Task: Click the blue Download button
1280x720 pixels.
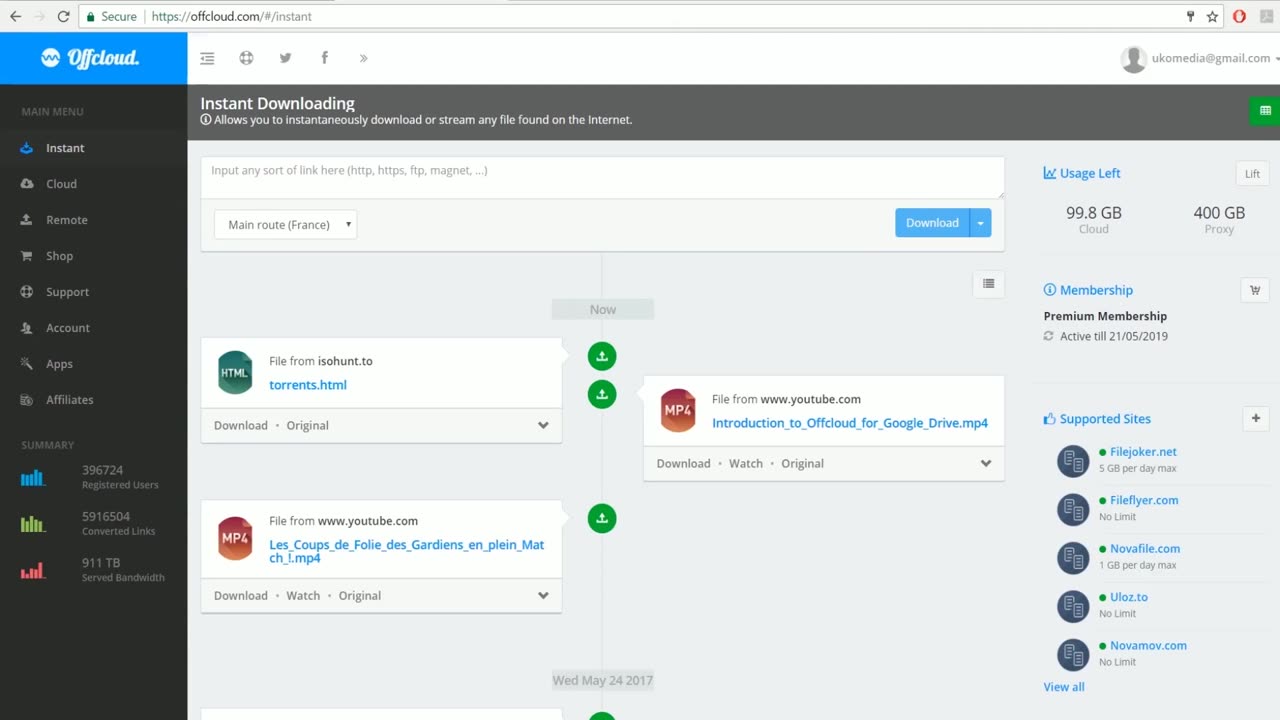Action: click(x=932, y=223)
